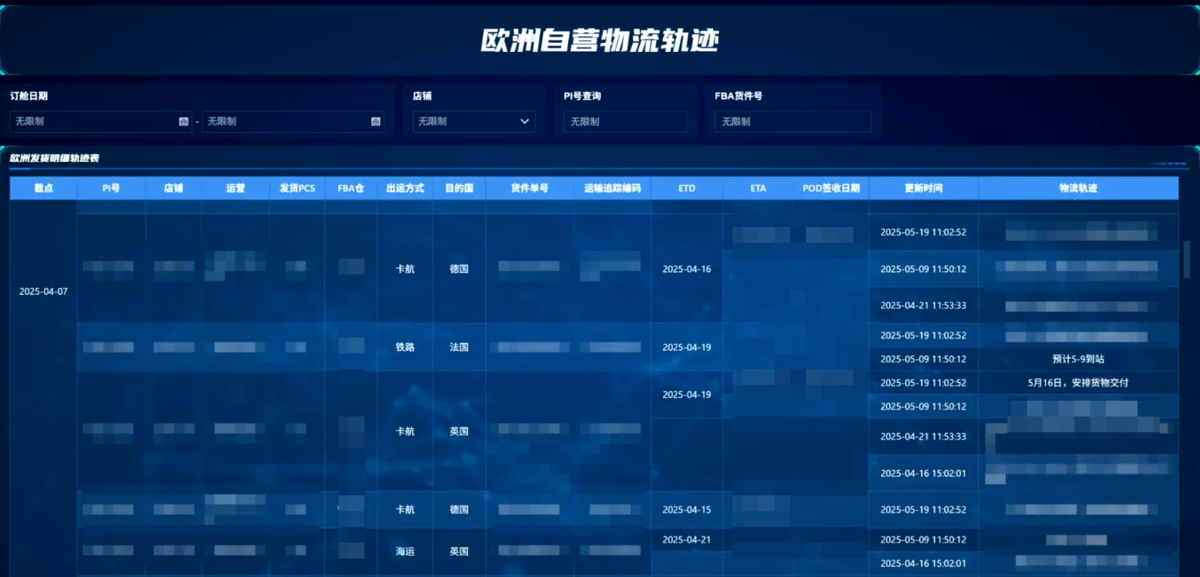Image resolution: width=1200 pixels, height=577 pixels.
Task: Select the 更新时间 column header
Action: [923, 188]
